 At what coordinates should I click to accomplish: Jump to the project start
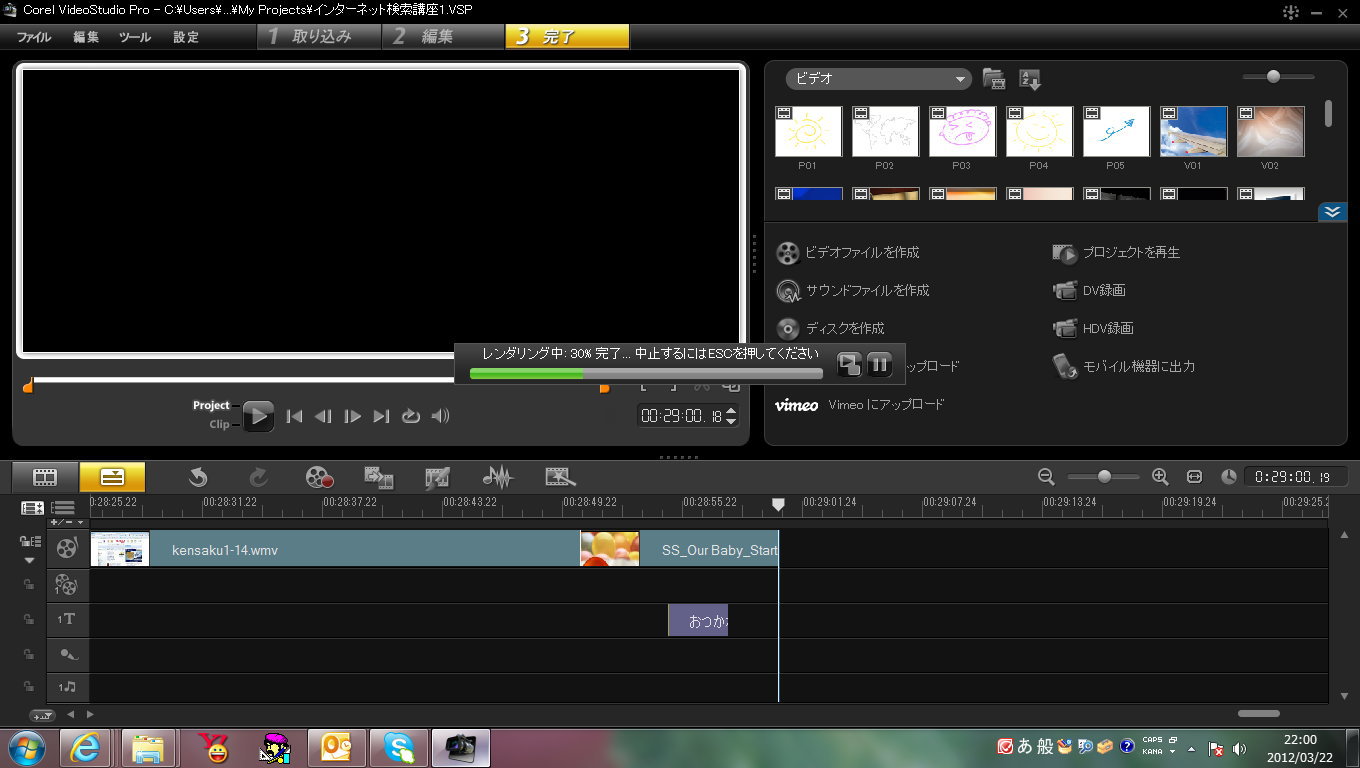pyautogui.click(x=294, y=416)
